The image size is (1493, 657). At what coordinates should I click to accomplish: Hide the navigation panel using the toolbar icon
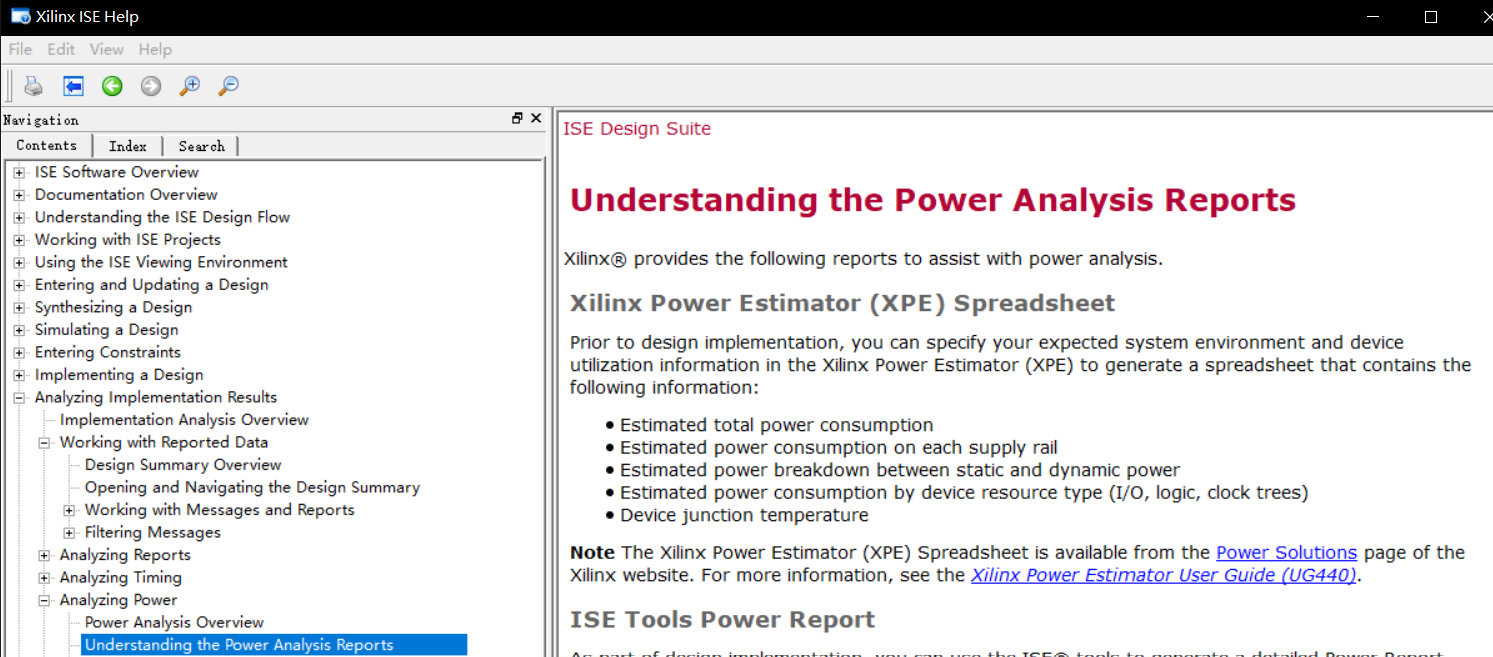tap(73, 86)
